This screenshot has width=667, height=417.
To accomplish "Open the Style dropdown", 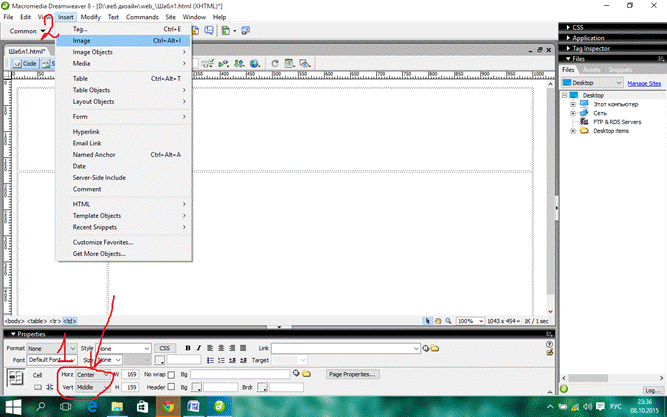I will pyautogui.click(x=123, y=348).
